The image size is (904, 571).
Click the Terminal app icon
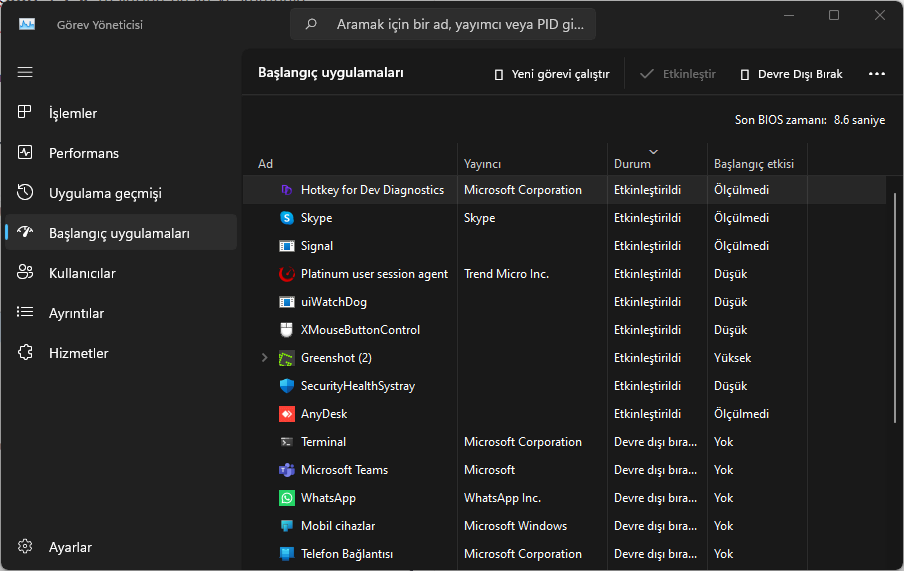(287, 442)
